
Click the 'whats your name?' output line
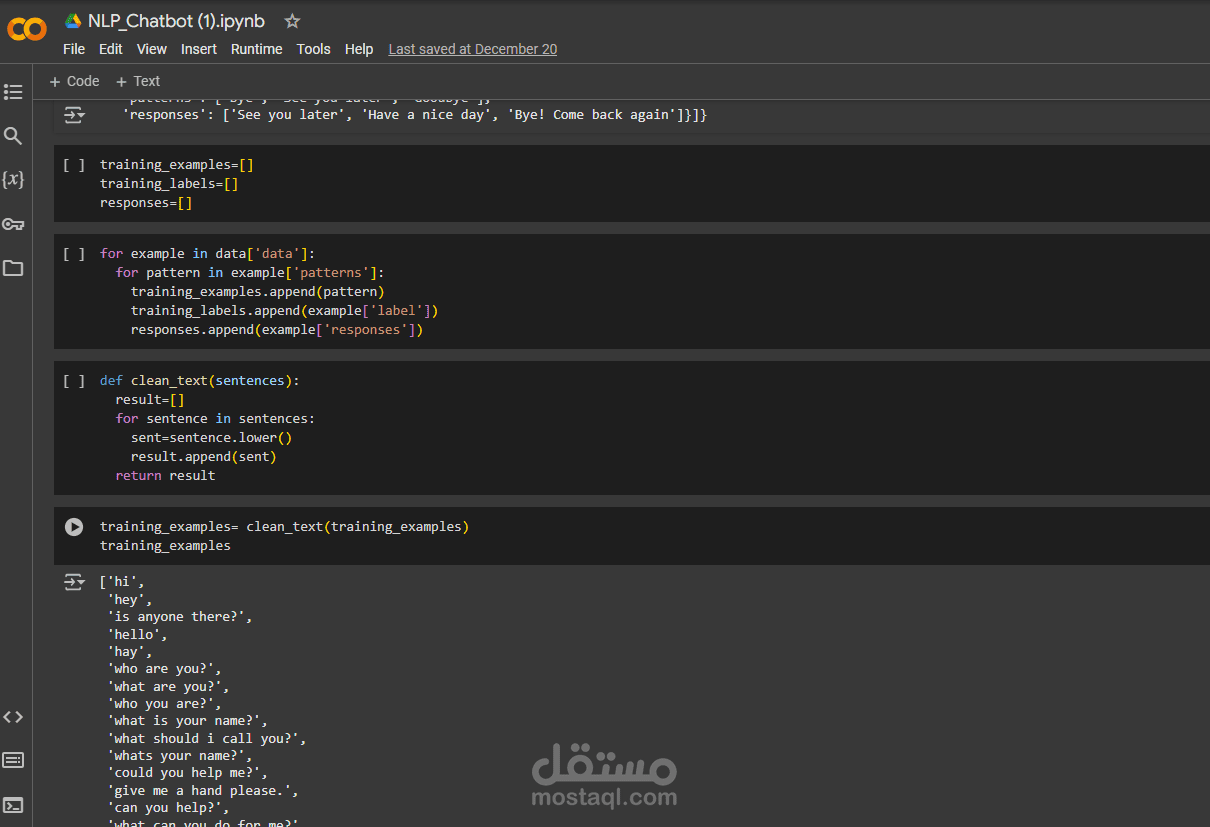[x=180, y=756]
